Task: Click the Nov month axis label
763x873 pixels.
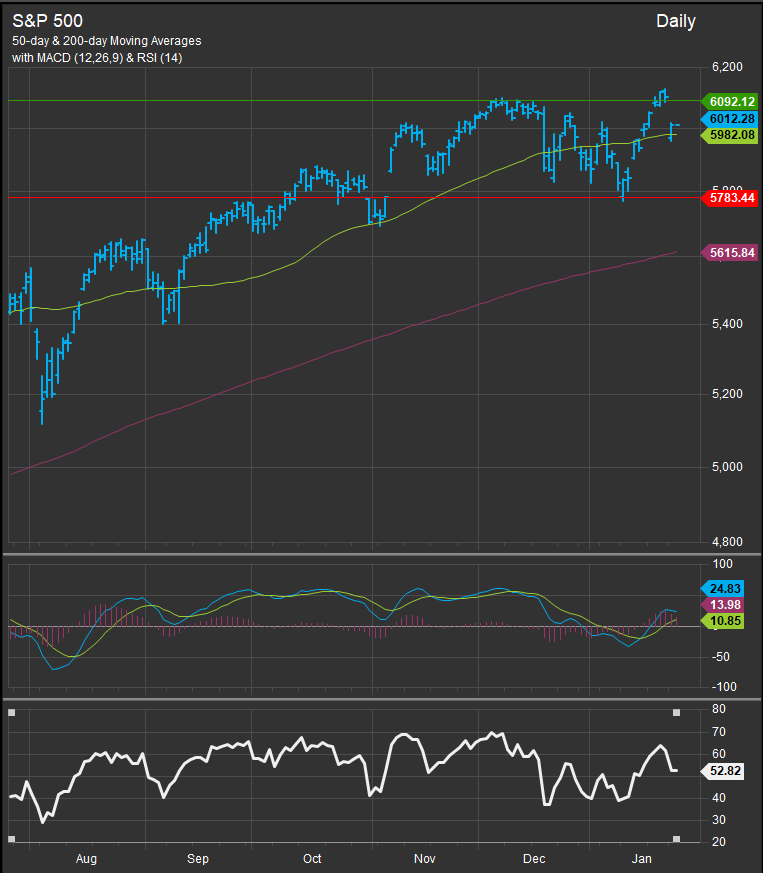Action: [424, 859]
